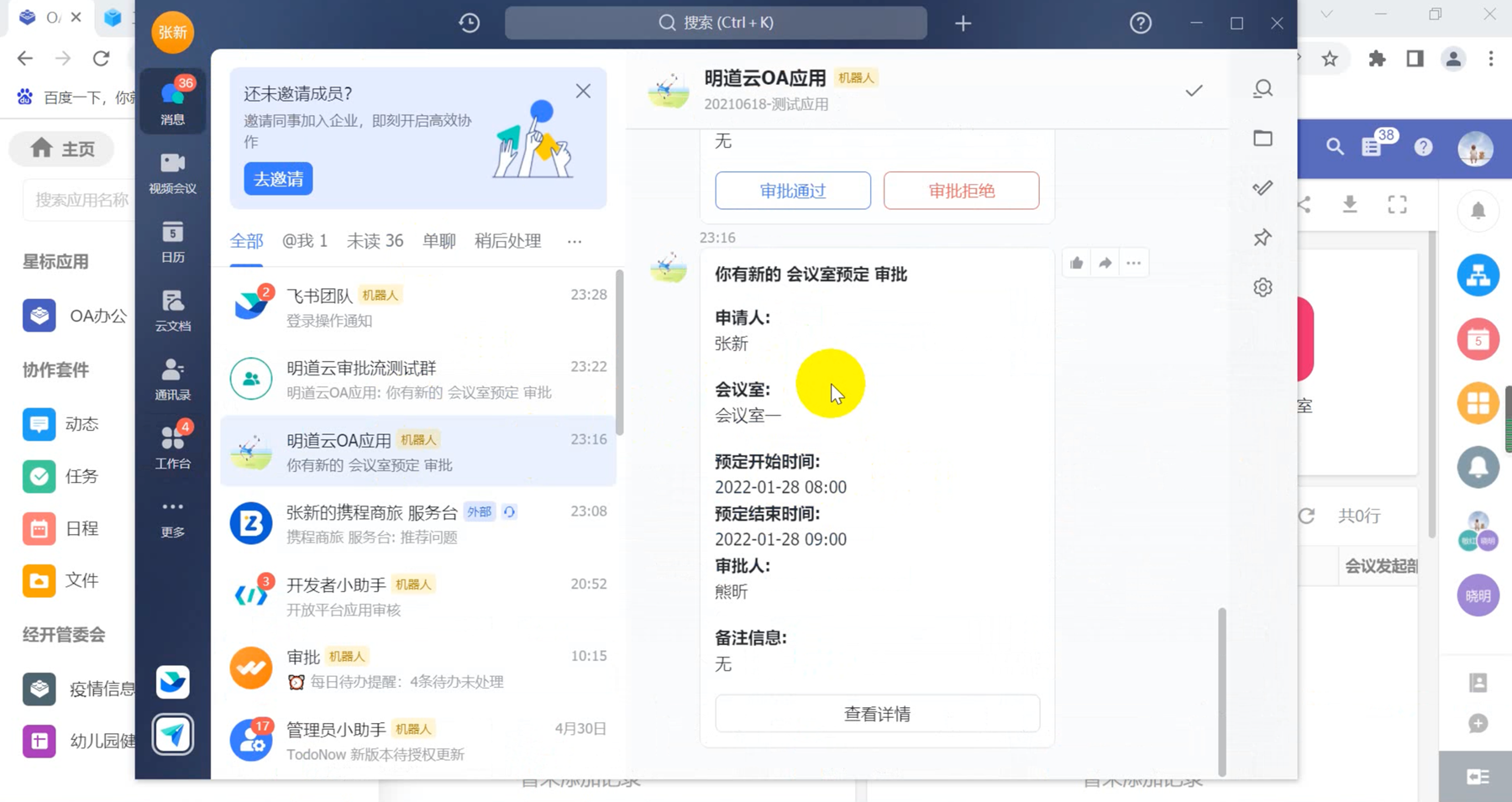Open 视频会议 video meetings
Screen dimensions: 1512x802
click(x=173, y=173)
